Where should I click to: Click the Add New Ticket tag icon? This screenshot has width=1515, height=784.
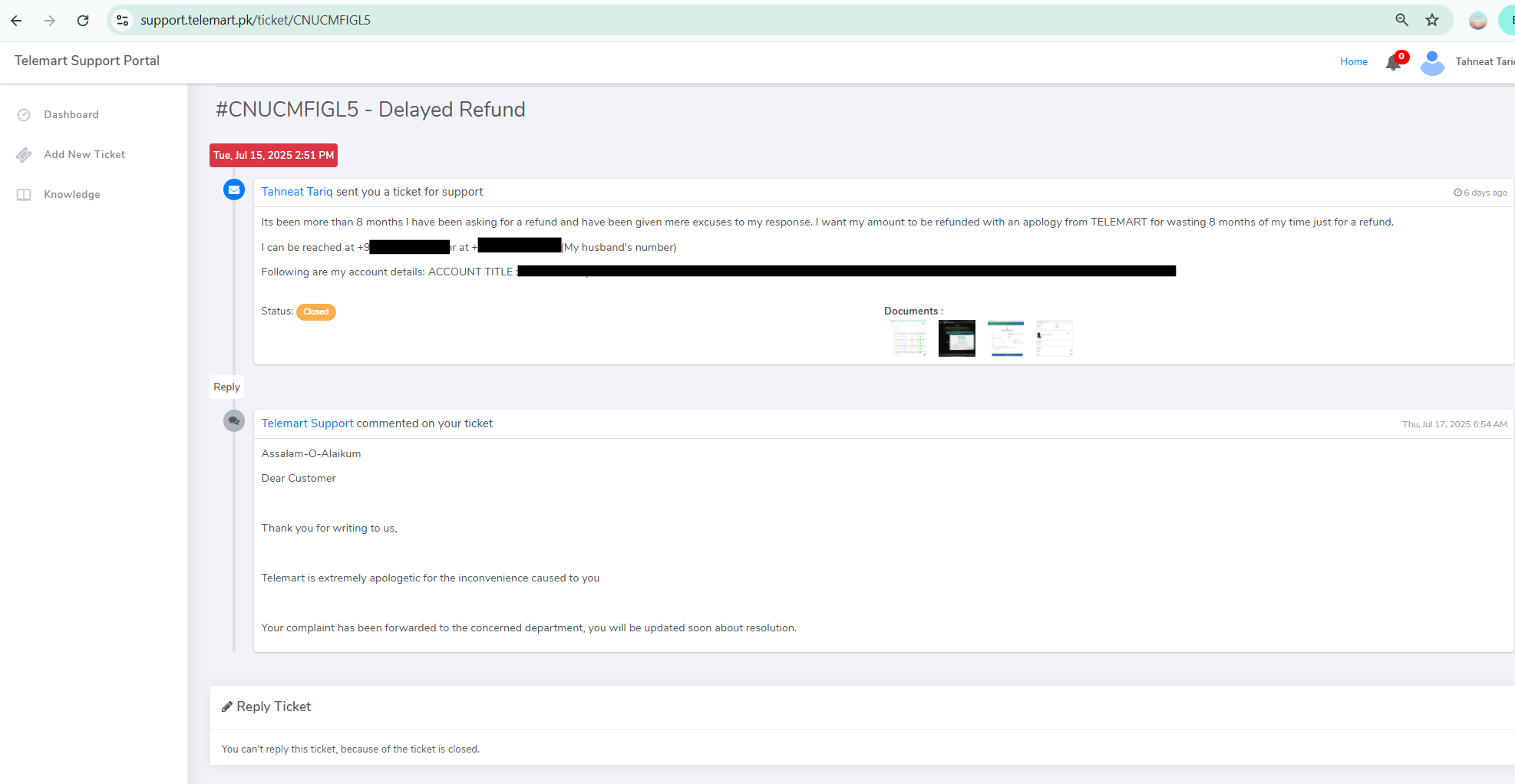point(24,155)
